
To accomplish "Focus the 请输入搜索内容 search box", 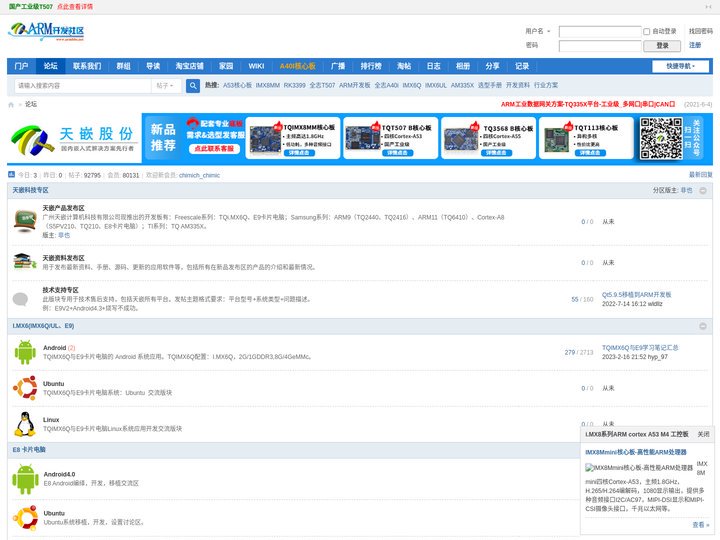I will click(x=83, y=86).
